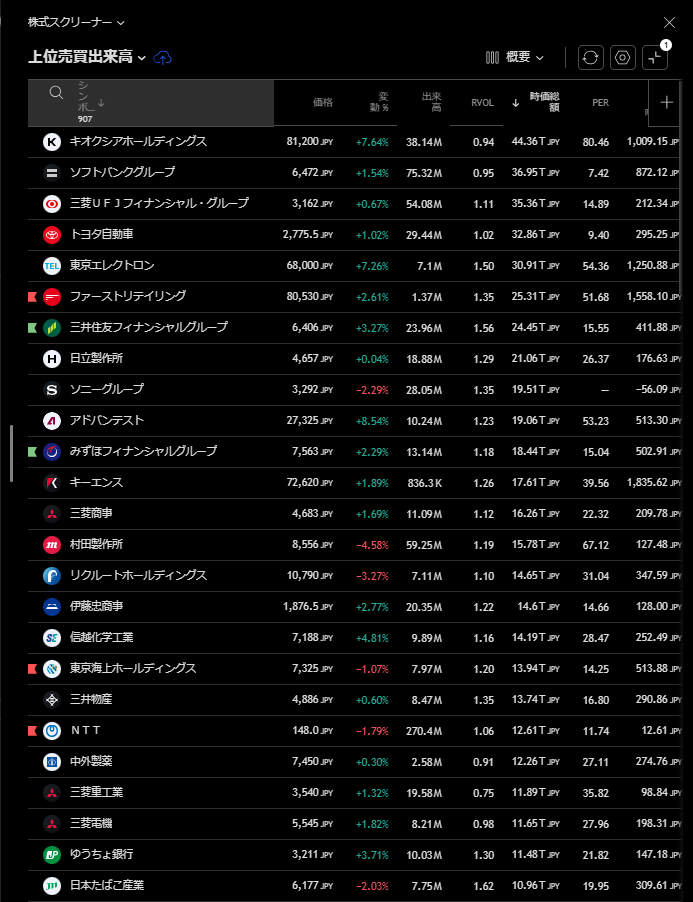The height and width of the screenshot is (902, 693).
Task: Sort by the 時価総額 column header
Action: tap(536, 102)
